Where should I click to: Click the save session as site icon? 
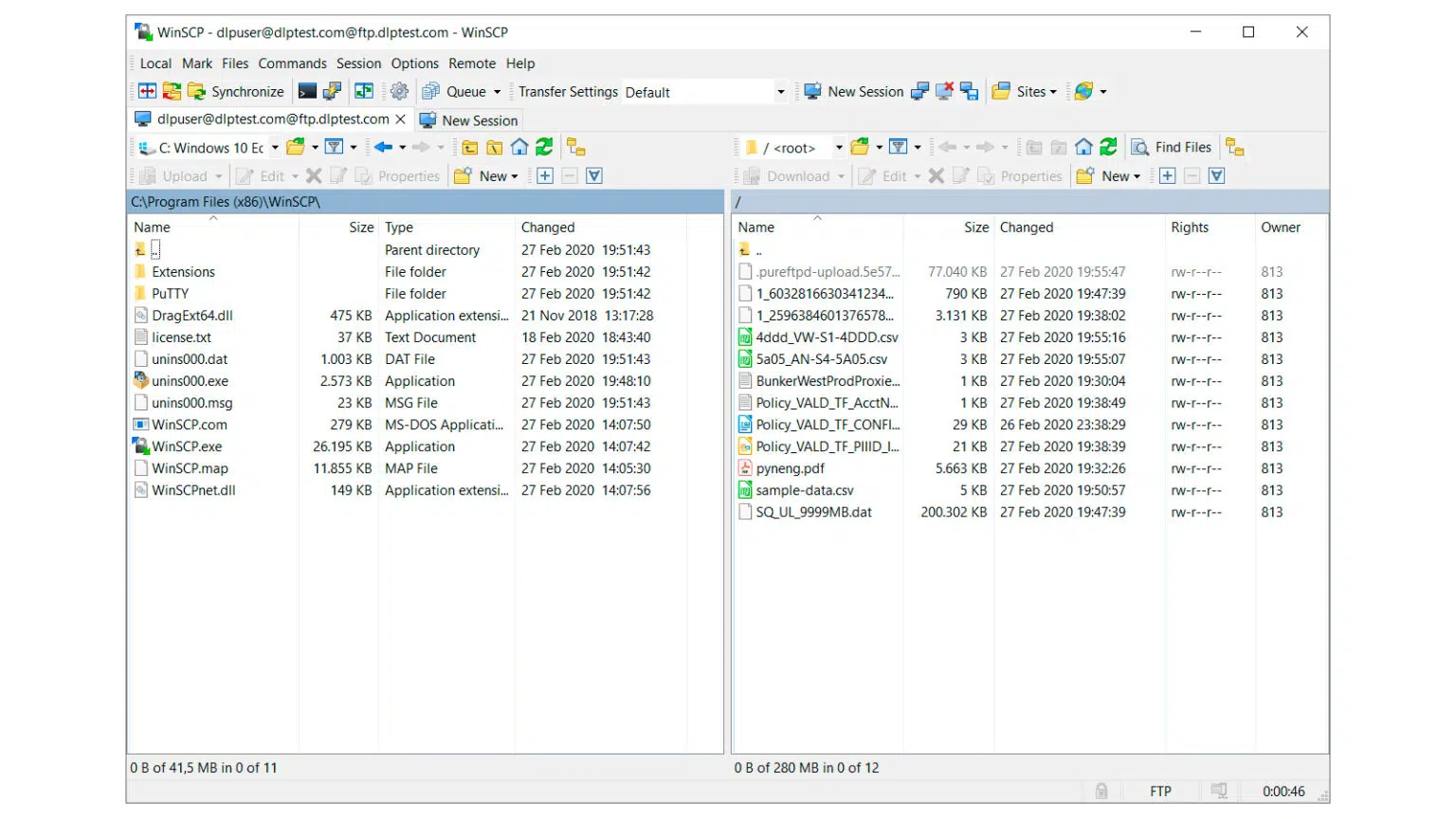(969, 92)
